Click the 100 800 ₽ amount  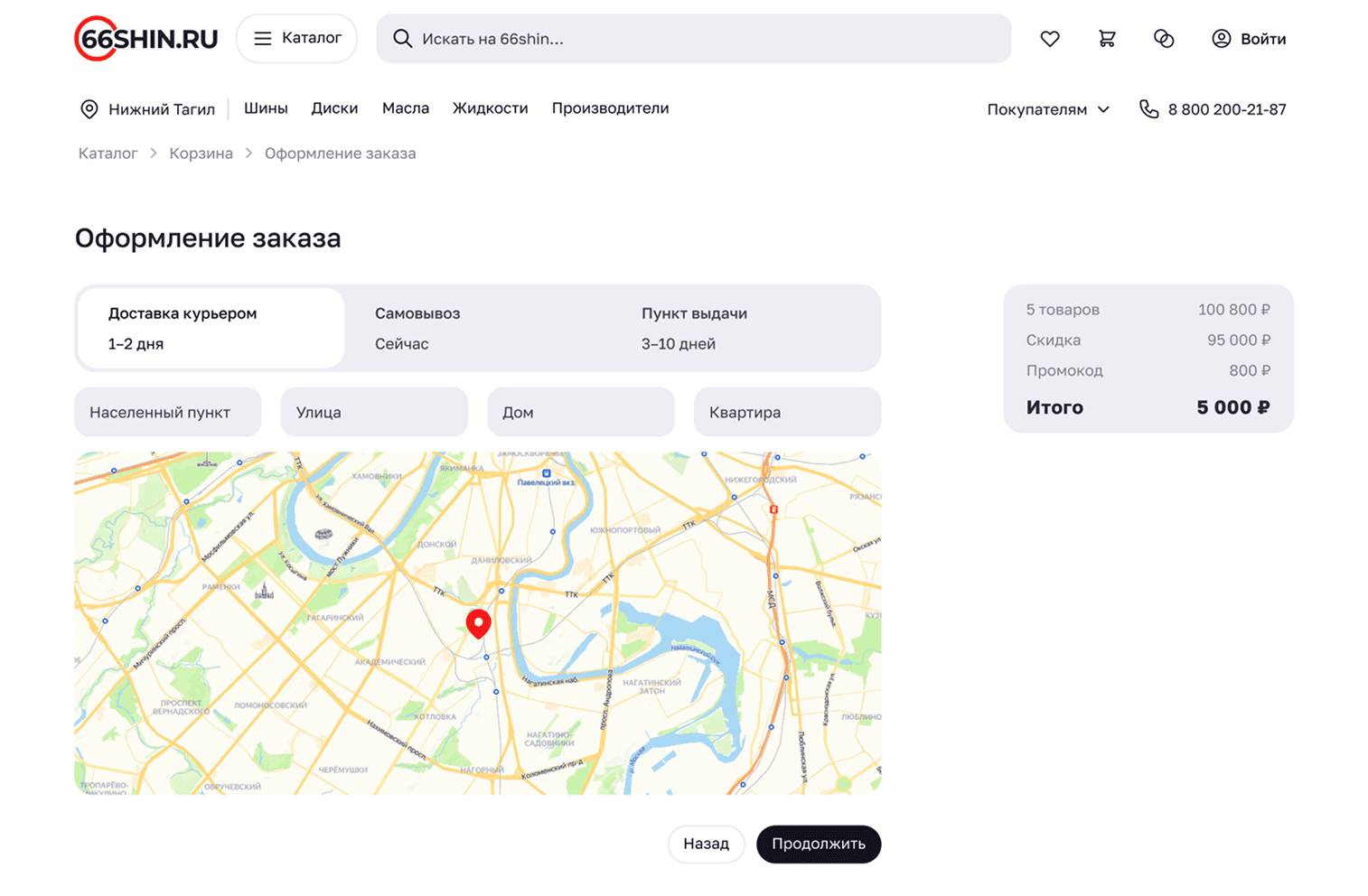[x=1234, y=309]
